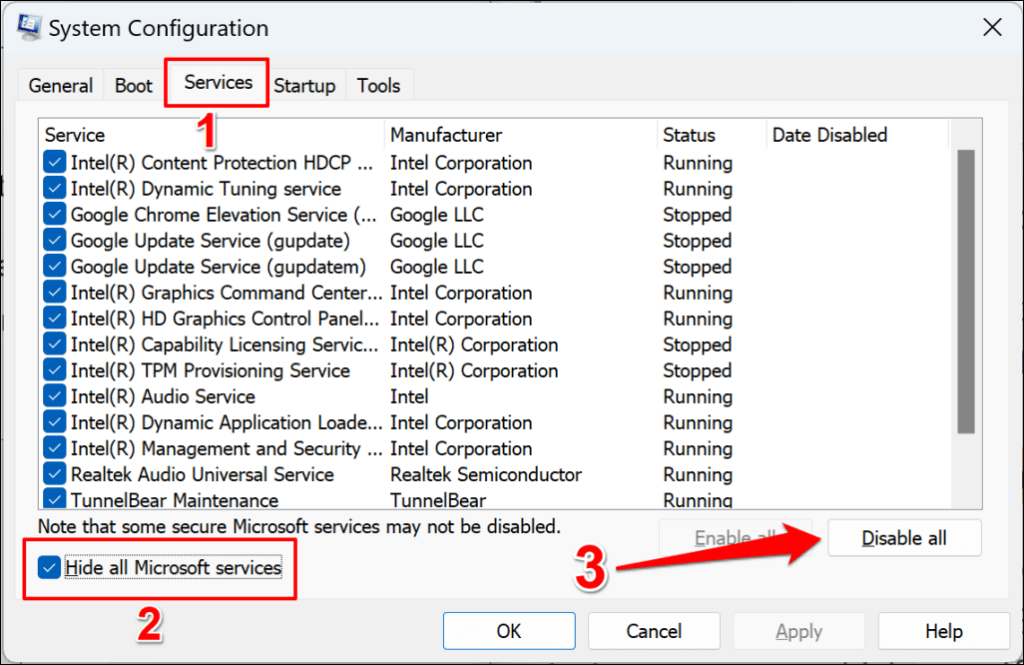The height and width of the screenshot is (665, 1024).
Task: Click the Cancel button
Action: (x=654, y=630)
